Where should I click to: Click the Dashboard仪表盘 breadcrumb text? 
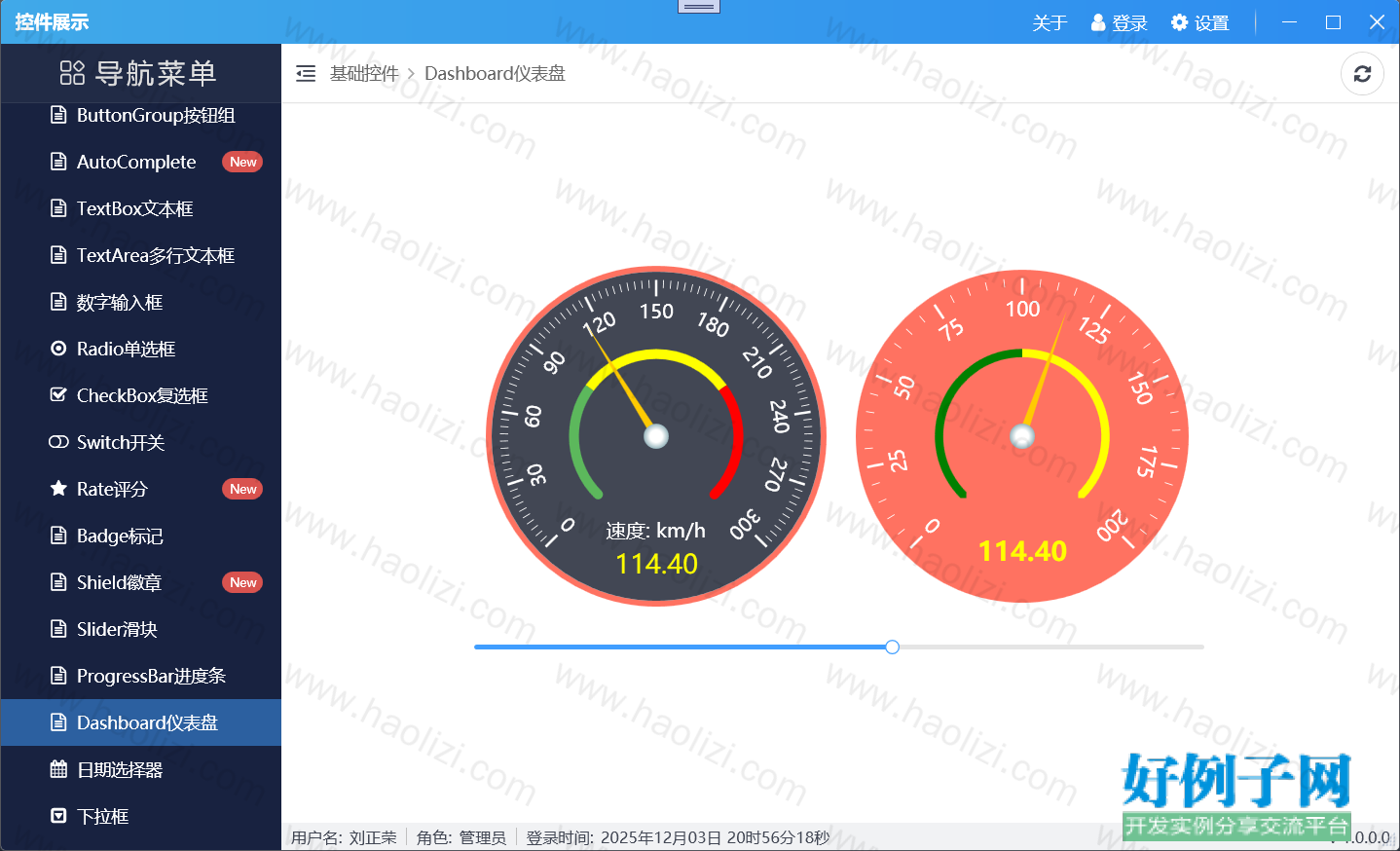(x=495, y=74)
